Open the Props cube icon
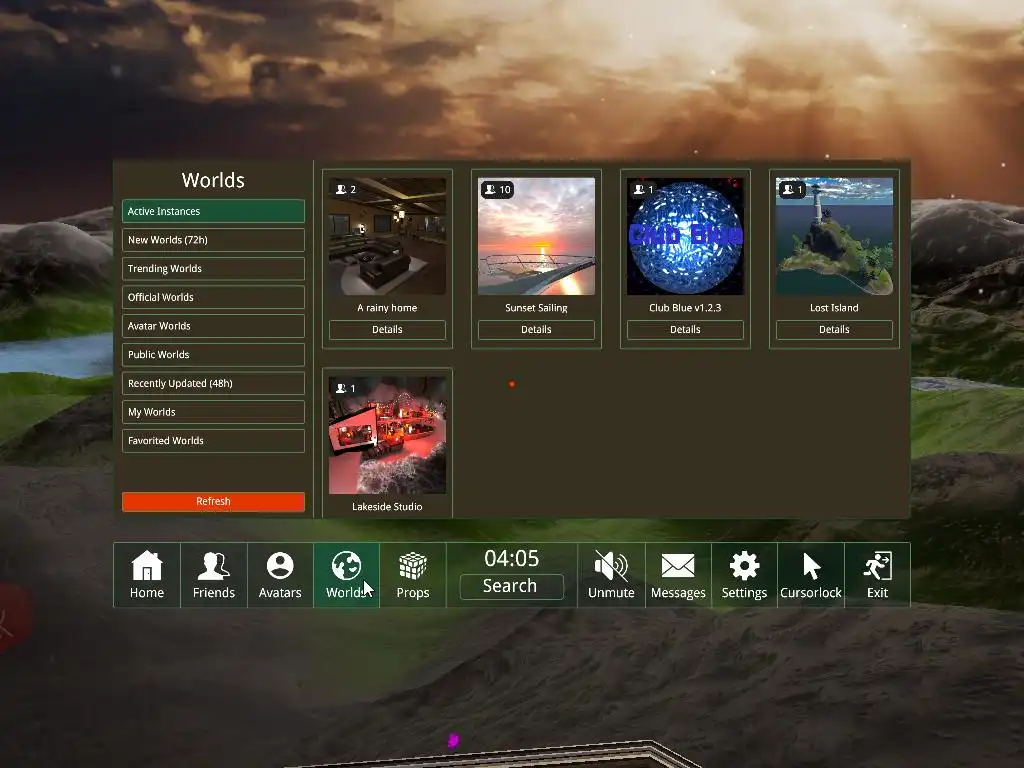Image resolution: width=1024 pixels, height=768 pixels. (413, 566)
